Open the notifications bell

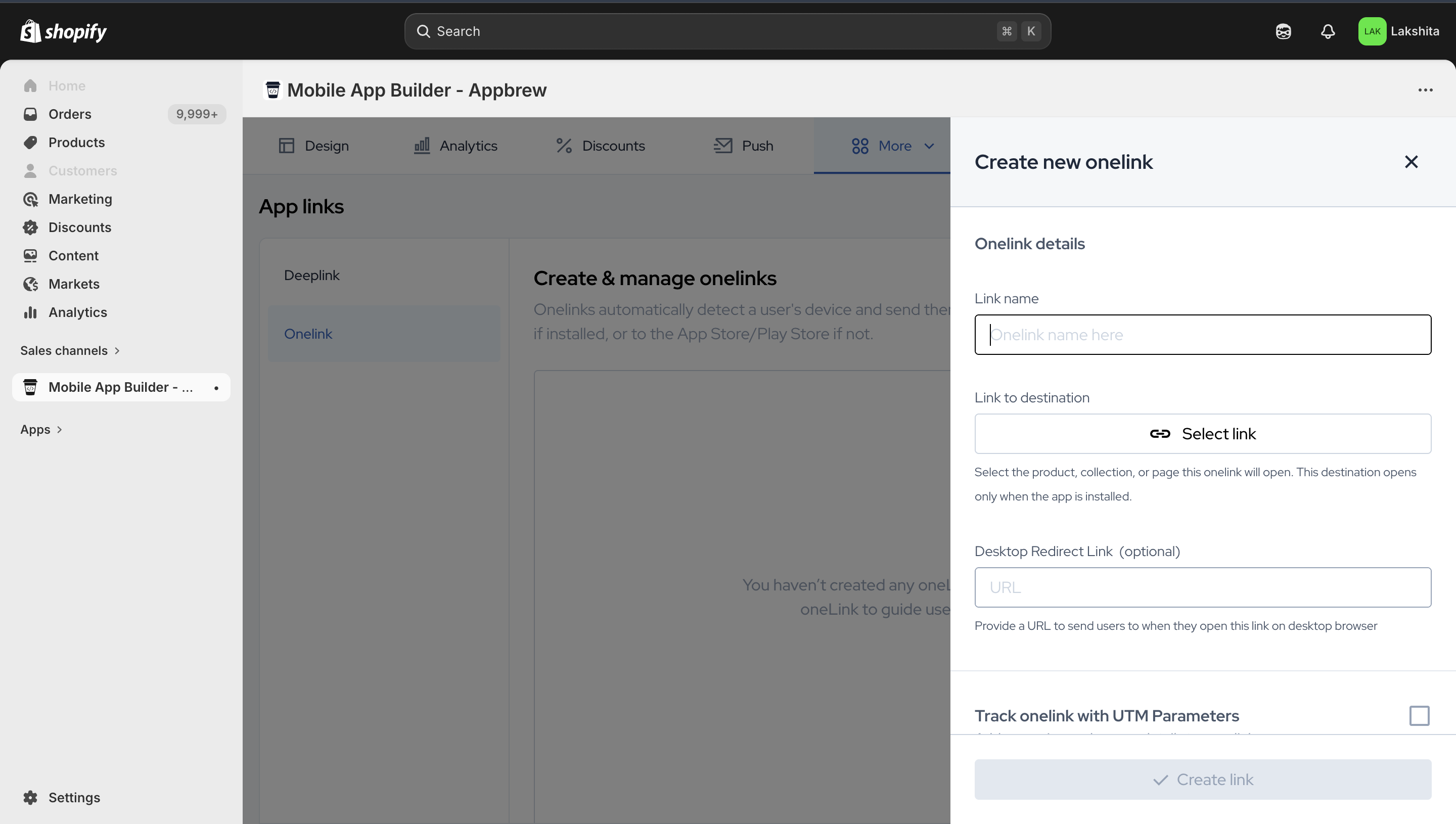(x=1328, y=31)
